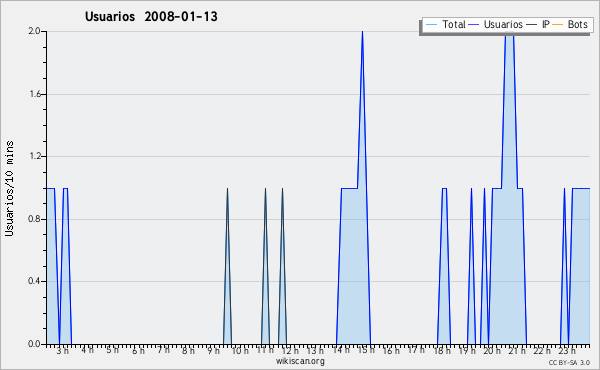Click the '16 h' x-axis label

coord(391,351)
